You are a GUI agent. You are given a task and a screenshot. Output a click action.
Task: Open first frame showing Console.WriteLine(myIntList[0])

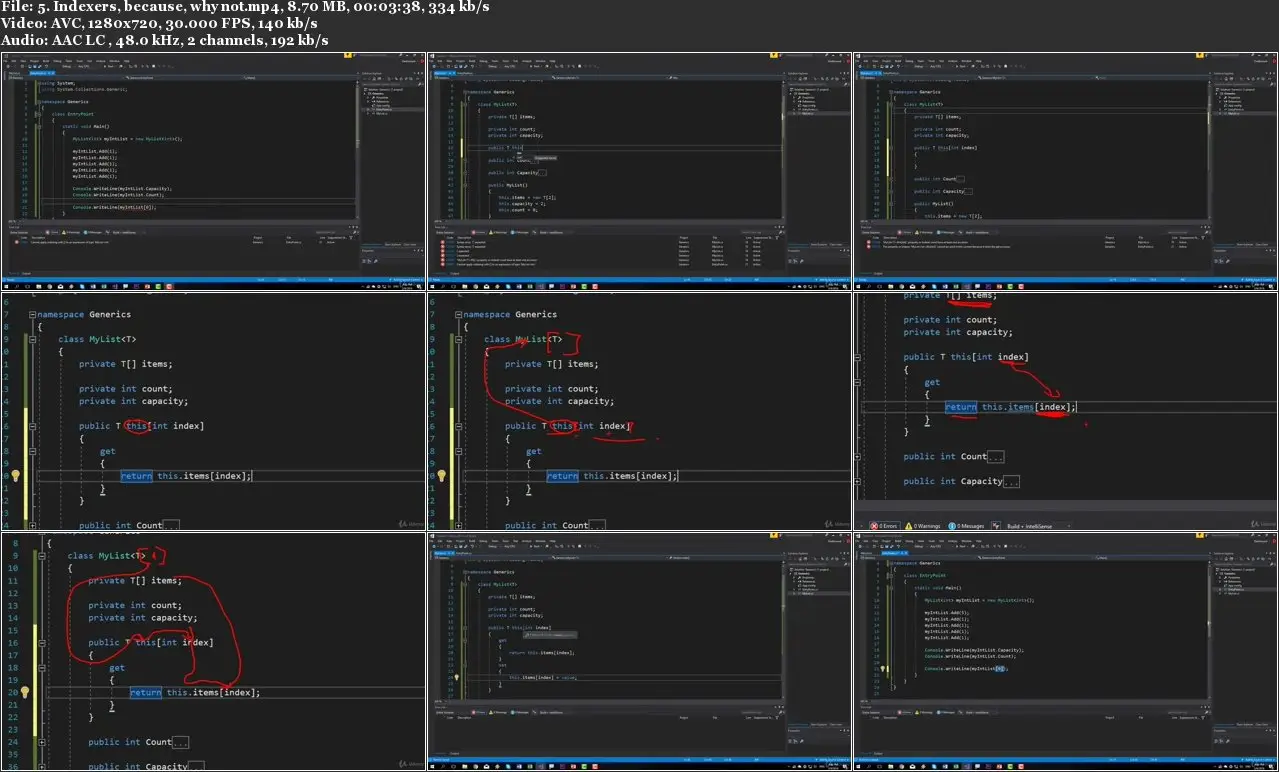(x=213, y=171)
